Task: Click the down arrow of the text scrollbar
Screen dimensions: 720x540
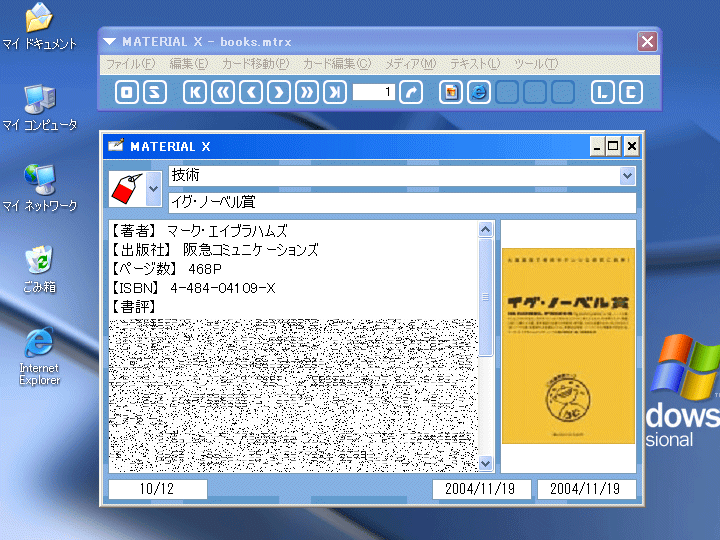Action: tap(486, 463)
